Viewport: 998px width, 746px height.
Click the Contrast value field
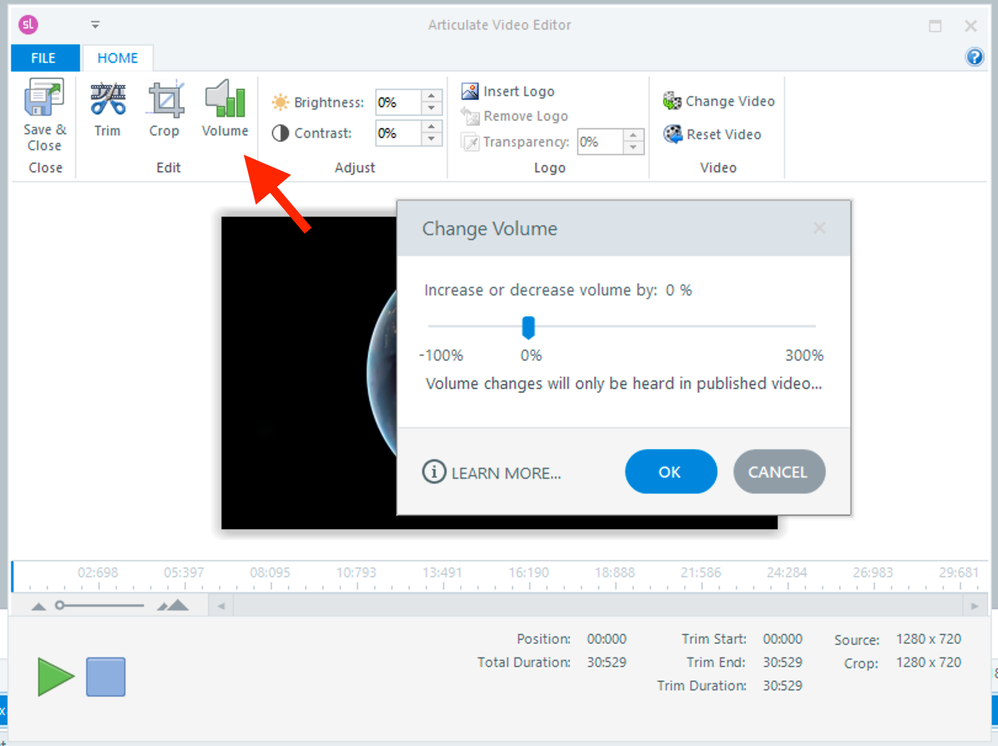[398, 133]
